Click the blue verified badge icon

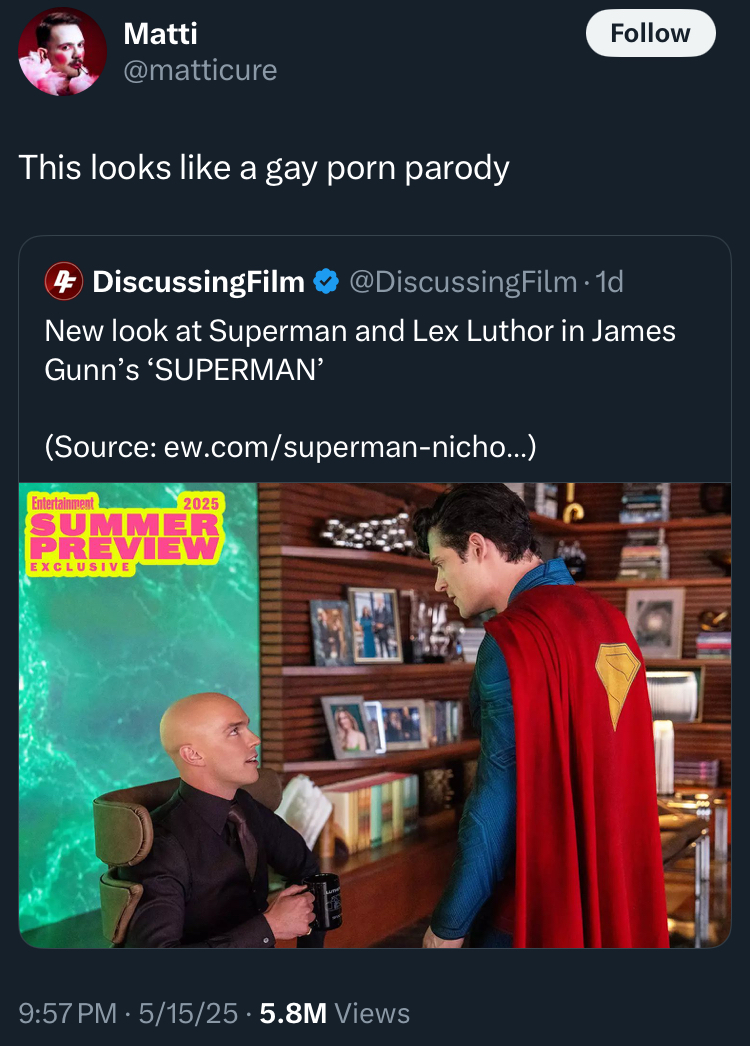(x=326, y=282)
